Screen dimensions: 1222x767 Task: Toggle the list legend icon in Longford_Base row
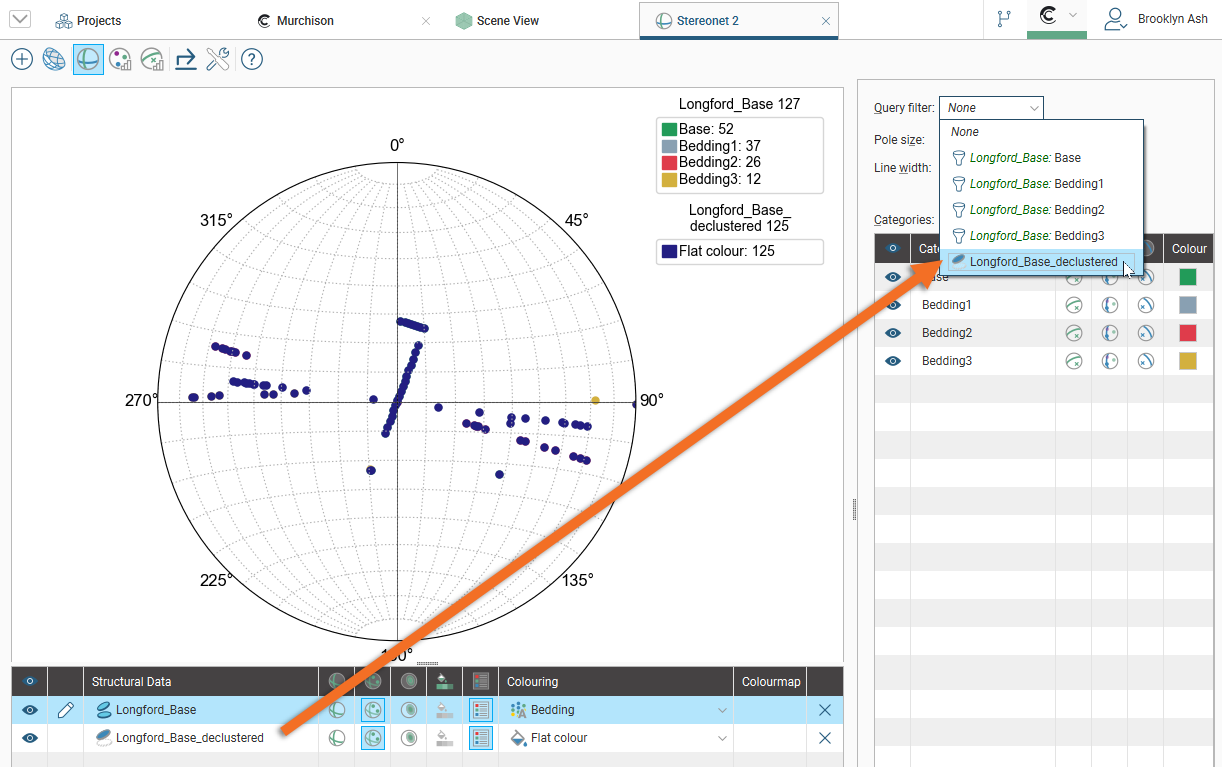[x=481, y=710]
